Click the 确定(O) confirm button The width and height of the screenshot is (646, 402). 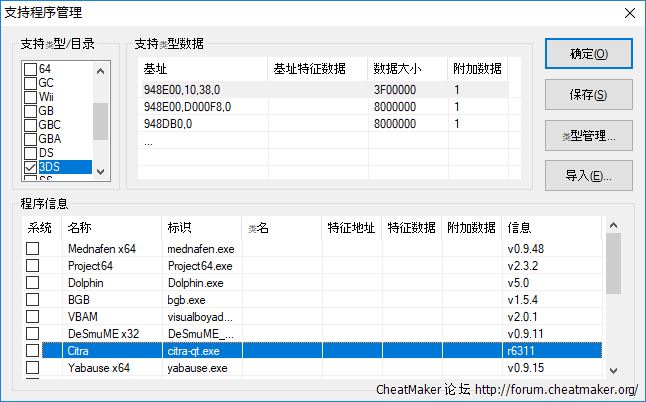(587, 54)
